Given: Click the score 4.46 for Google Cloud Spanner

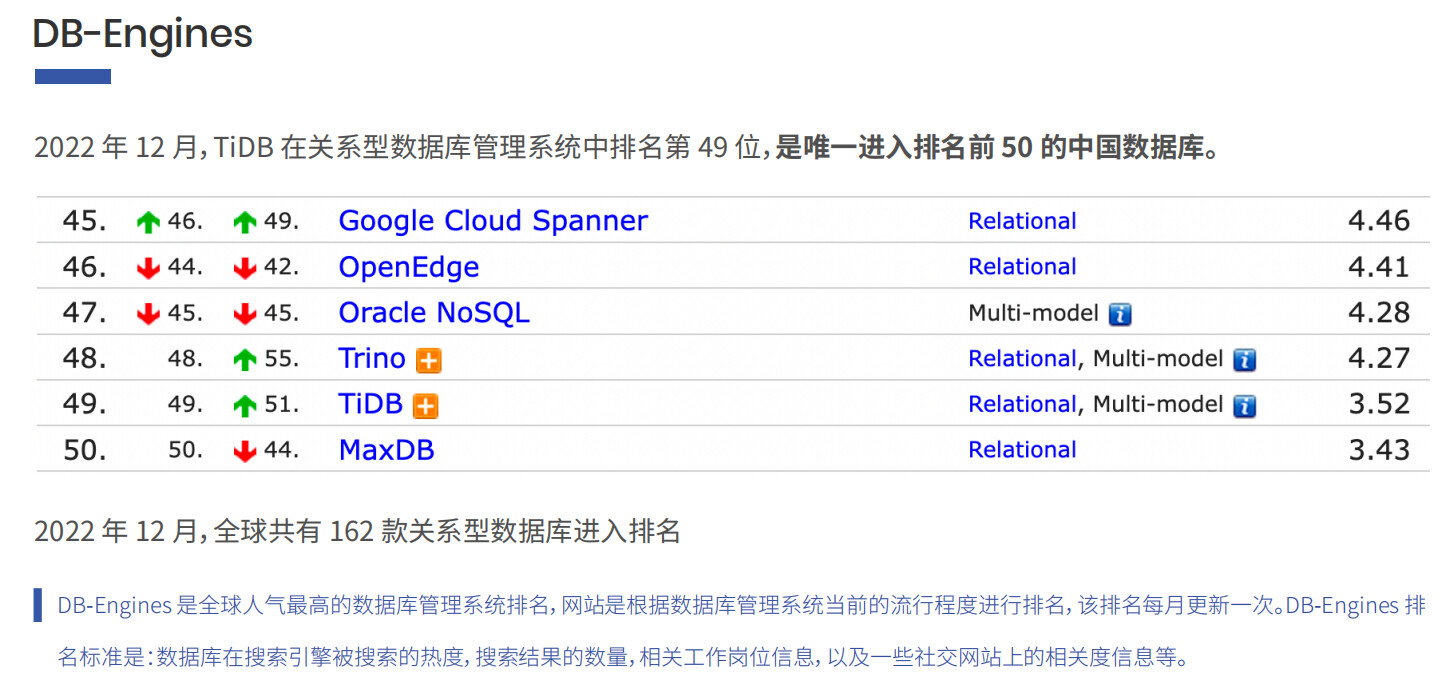Looking at the screenshot, I should pyautogui.click(x=1379, y=221).
